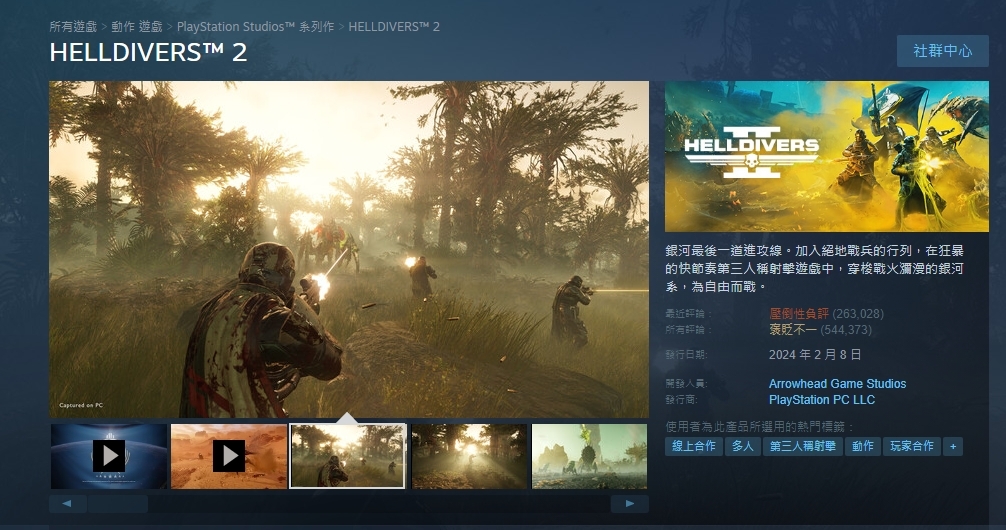Click the right arrow of thumbnail strip
This screenshot has height=530, width=1006.
pos(630,504)
